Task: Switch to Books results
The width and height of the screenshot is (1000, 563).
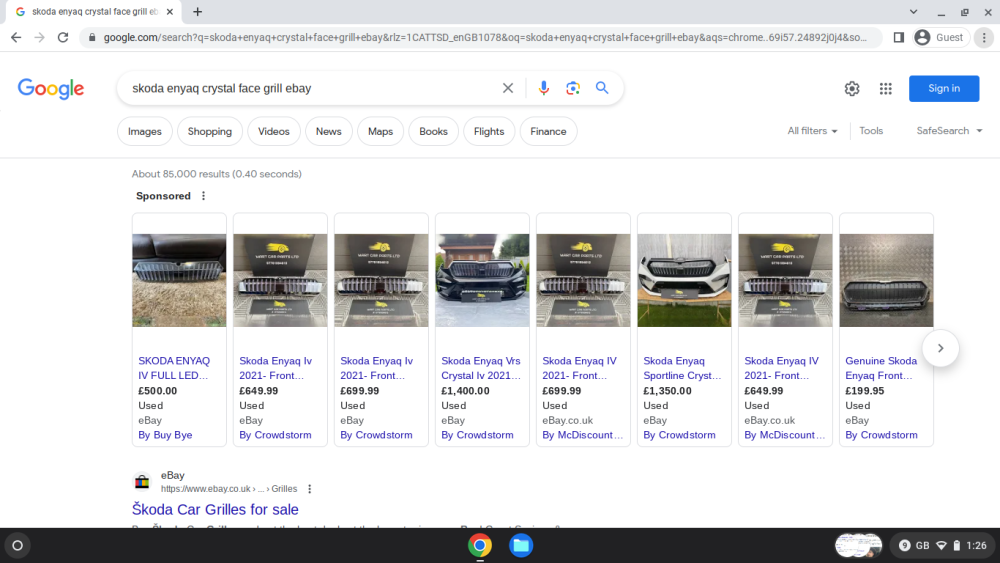Action: [x=433, y=131]
